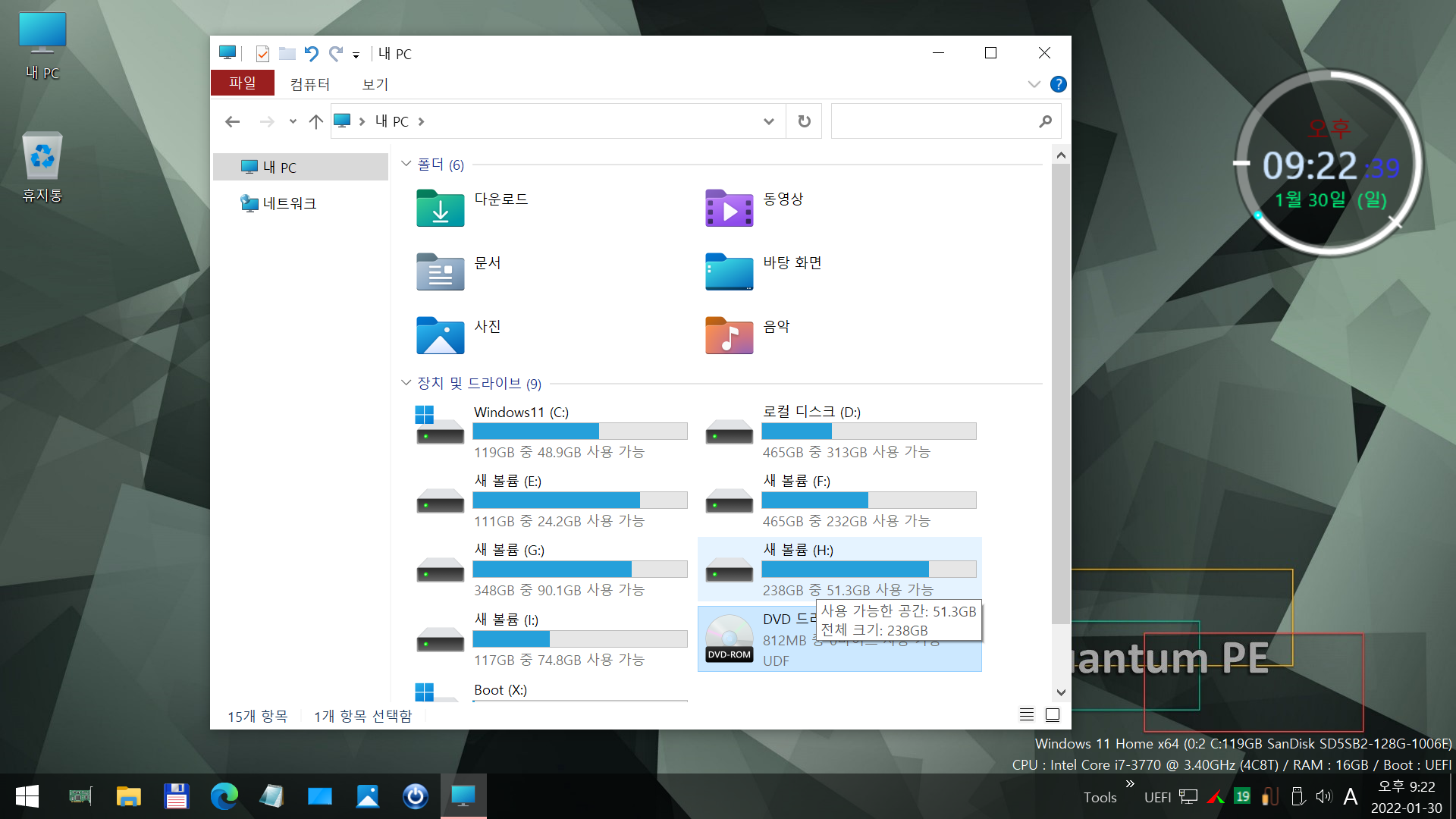Expand the ribbon with the chevron
The image size is (1456, 819).
pos(1034,84)
